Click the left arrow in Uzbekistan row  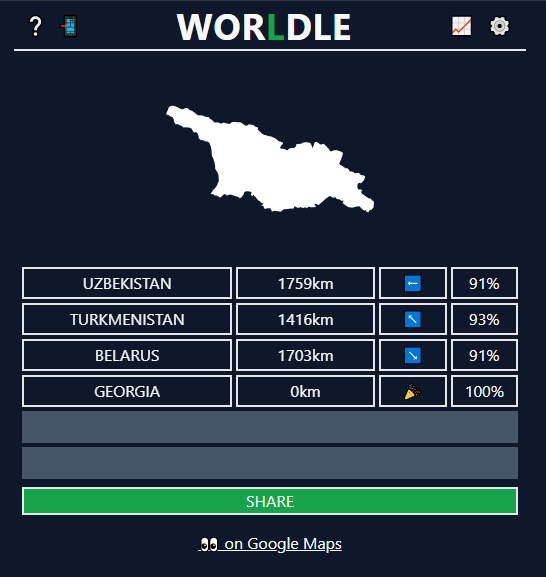point(412,283)
